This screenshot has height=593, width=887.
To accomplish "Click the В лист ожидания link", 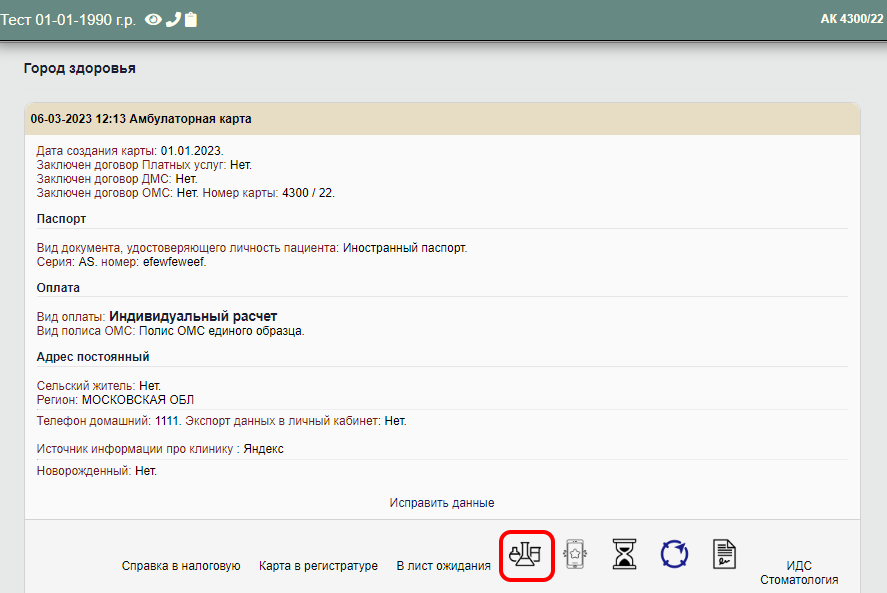I will tap(443, 566).
